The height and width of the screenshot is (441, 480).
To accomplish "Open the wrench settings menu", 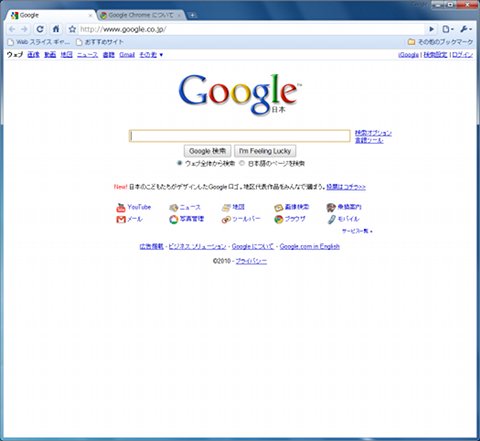I will pos(465,29).
